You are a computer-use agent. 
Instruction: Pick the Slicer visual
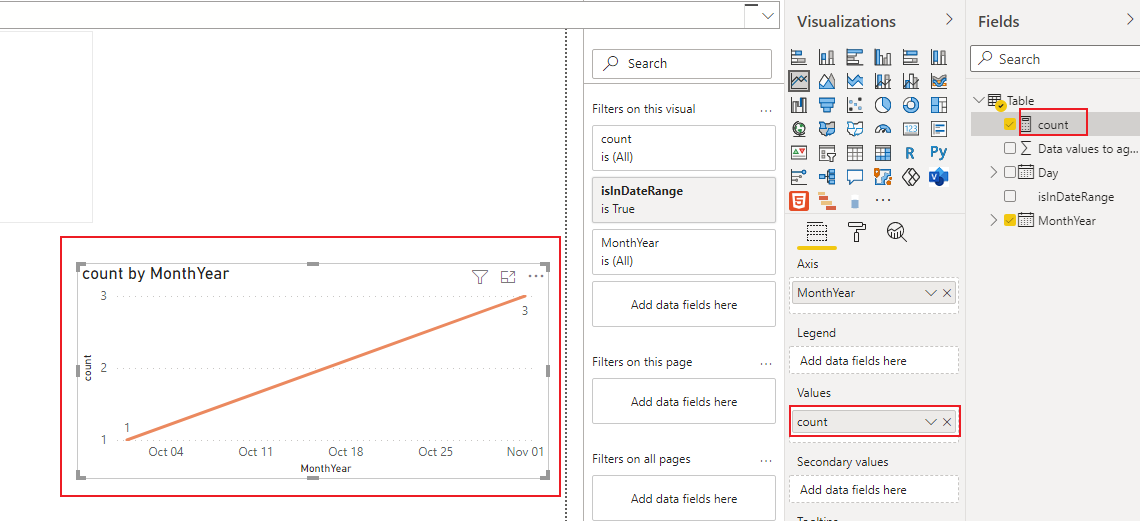coord(827,153)
